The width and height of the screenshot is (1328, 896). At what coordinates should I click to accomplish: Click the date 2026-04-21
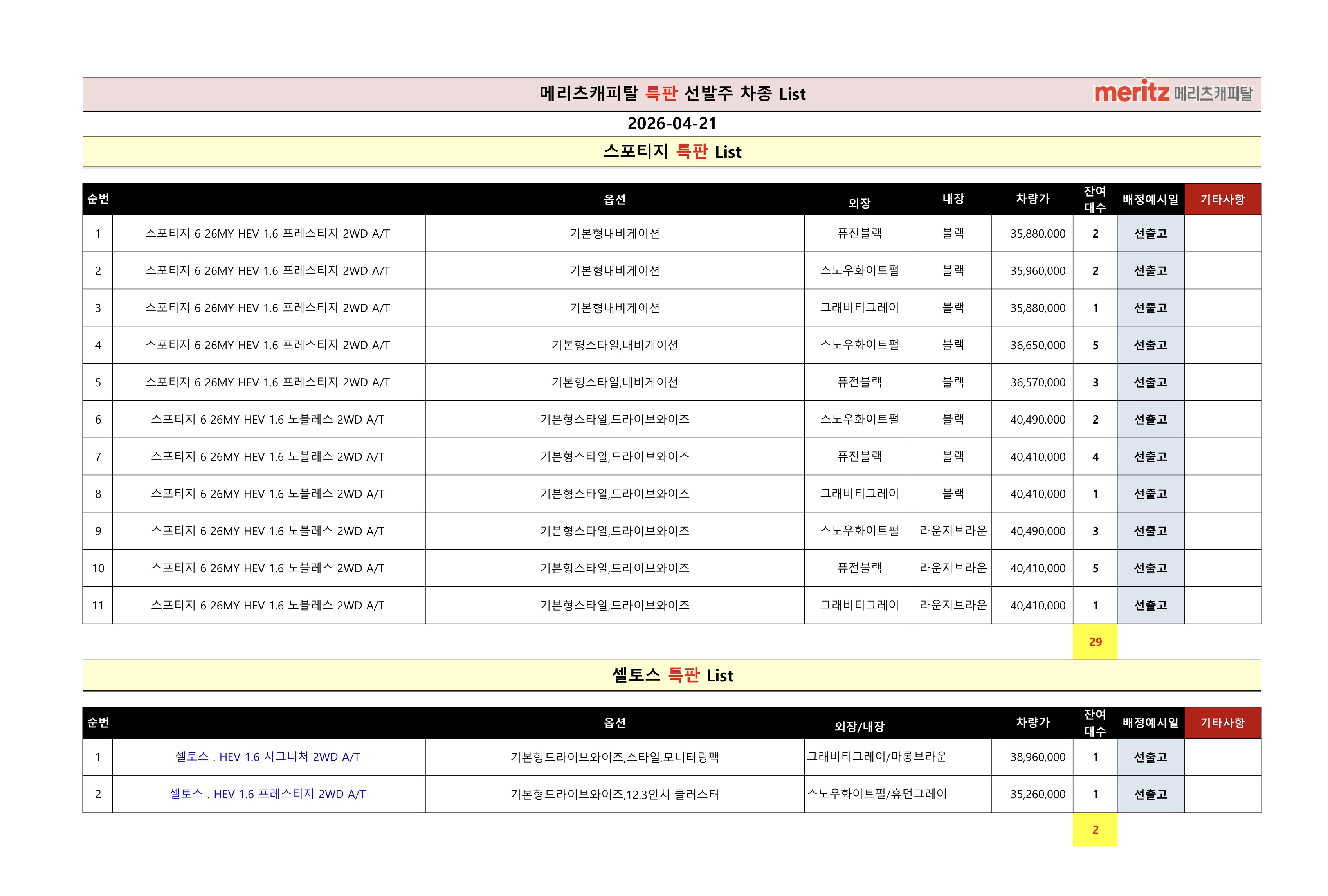click(671, 123)
